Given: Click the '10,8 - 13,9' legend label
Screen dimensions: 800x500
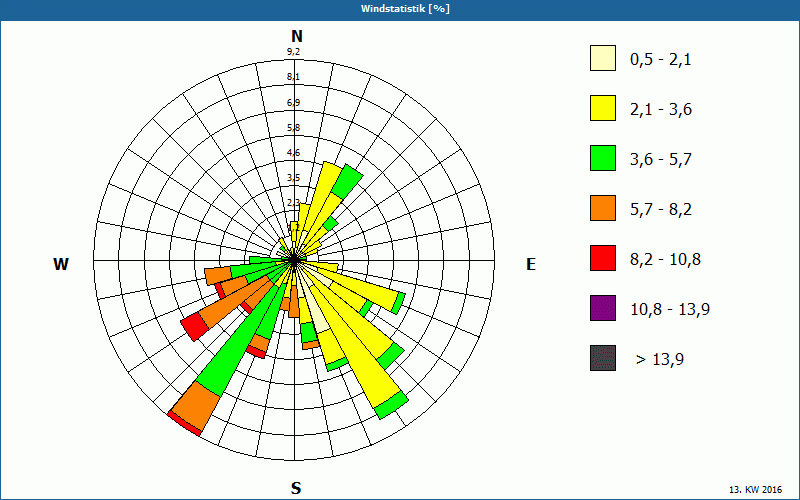Looking at the screenshot, I should coord(670,310).
